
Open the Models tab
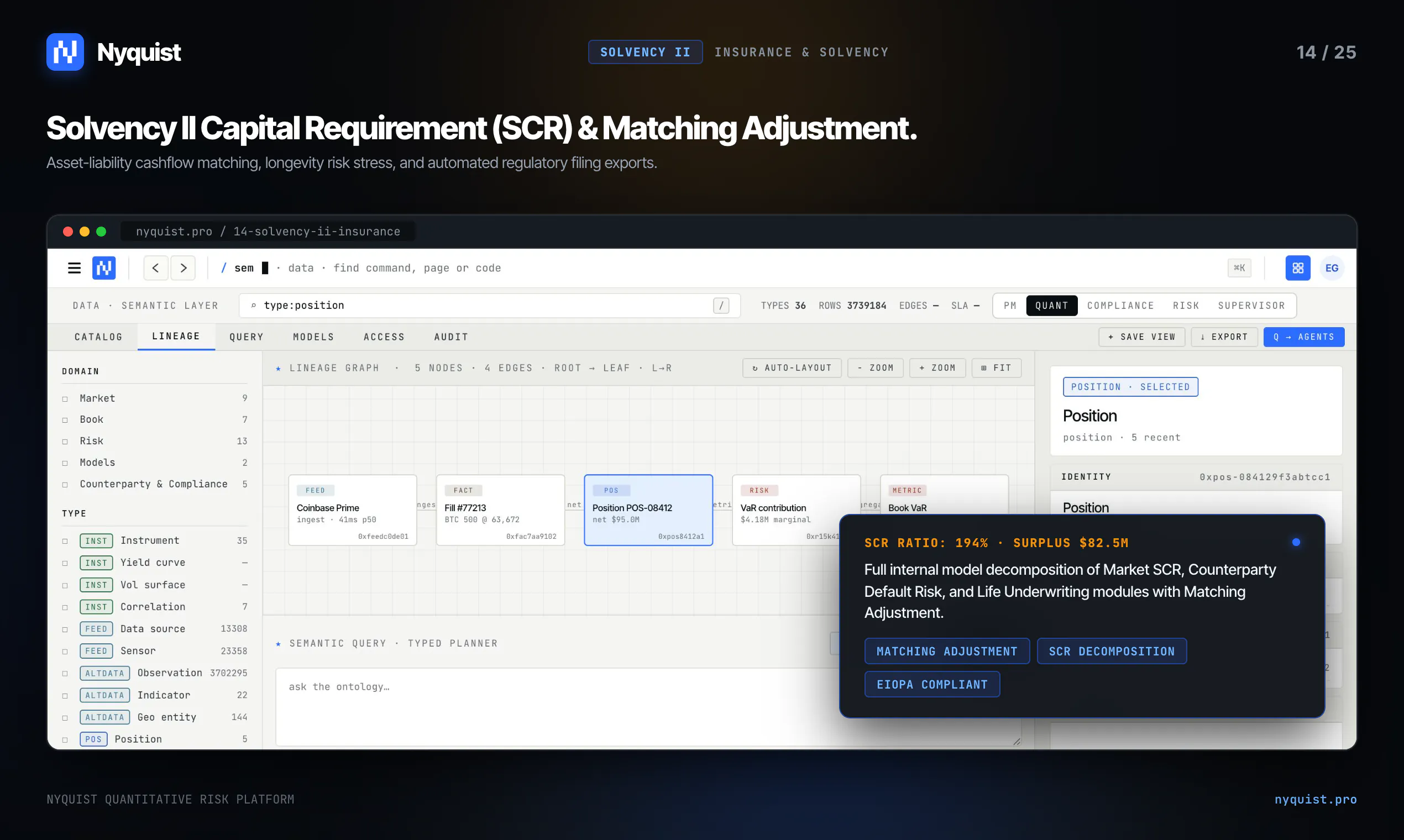point(313,337)
